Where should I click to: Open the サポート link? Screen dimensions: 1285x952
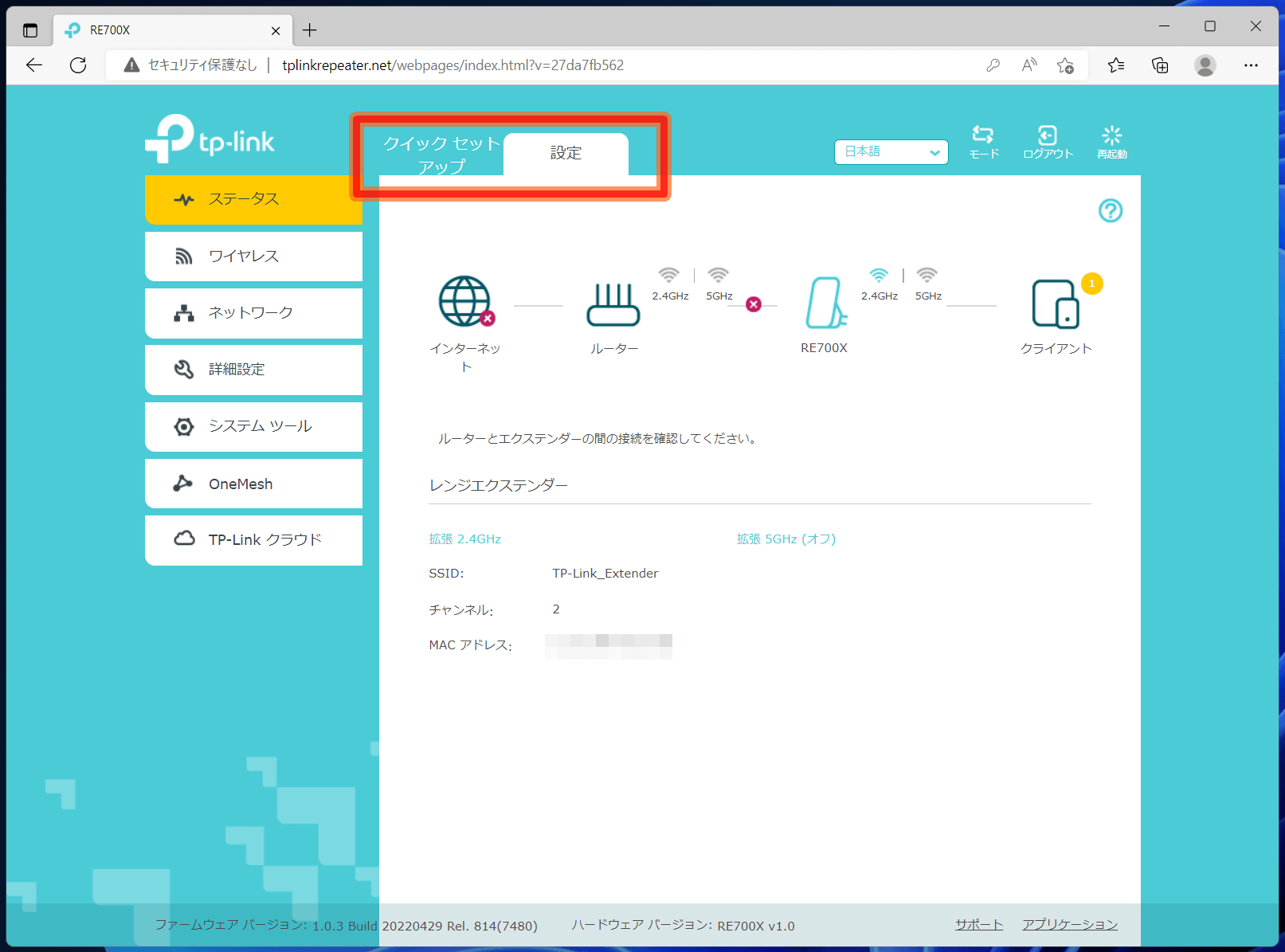(x=979, y=924)
